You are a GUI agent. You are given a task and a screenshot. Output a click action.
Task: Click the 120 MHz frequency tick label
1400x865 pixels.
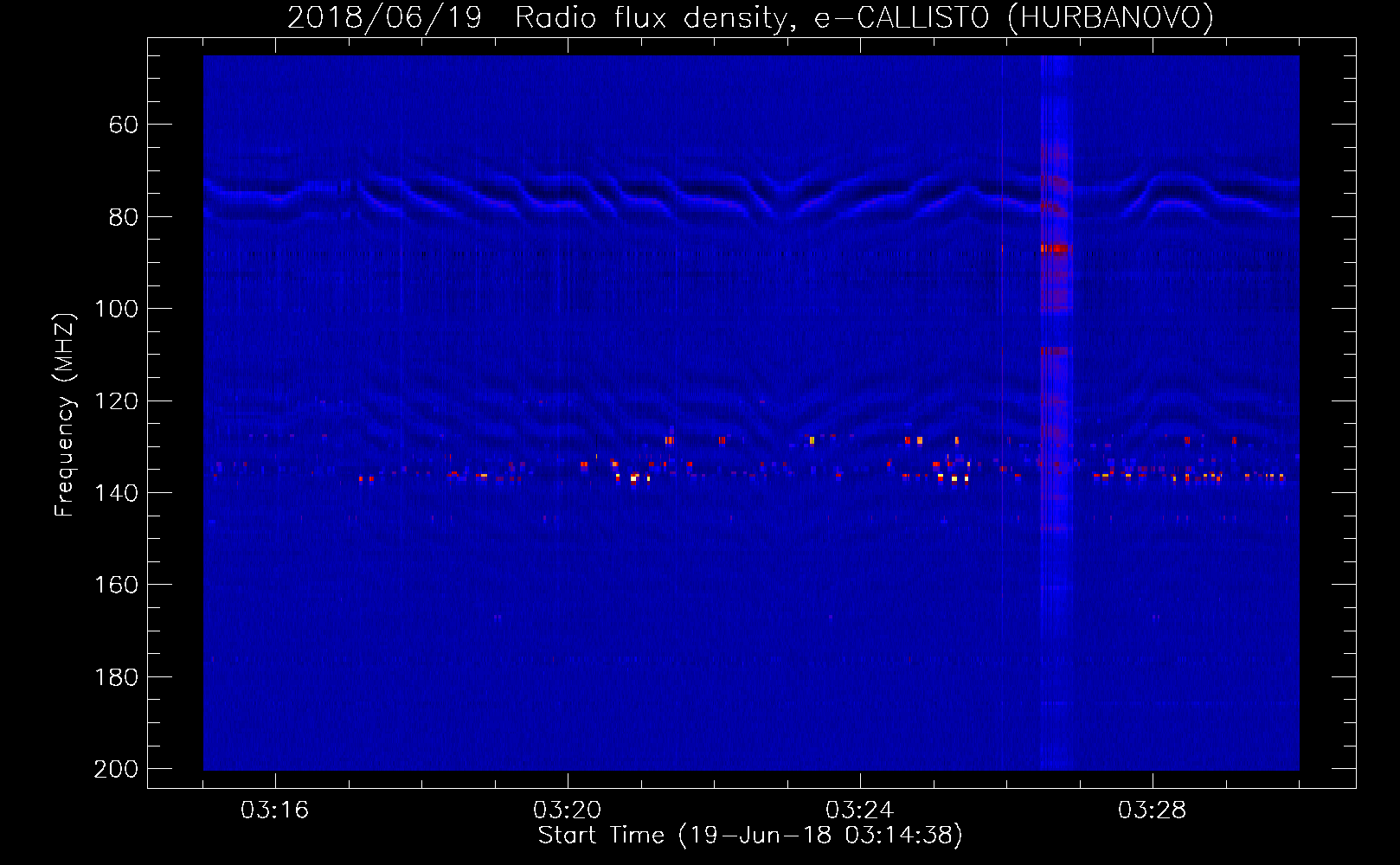pyautogui.click(x=116, y=400)
